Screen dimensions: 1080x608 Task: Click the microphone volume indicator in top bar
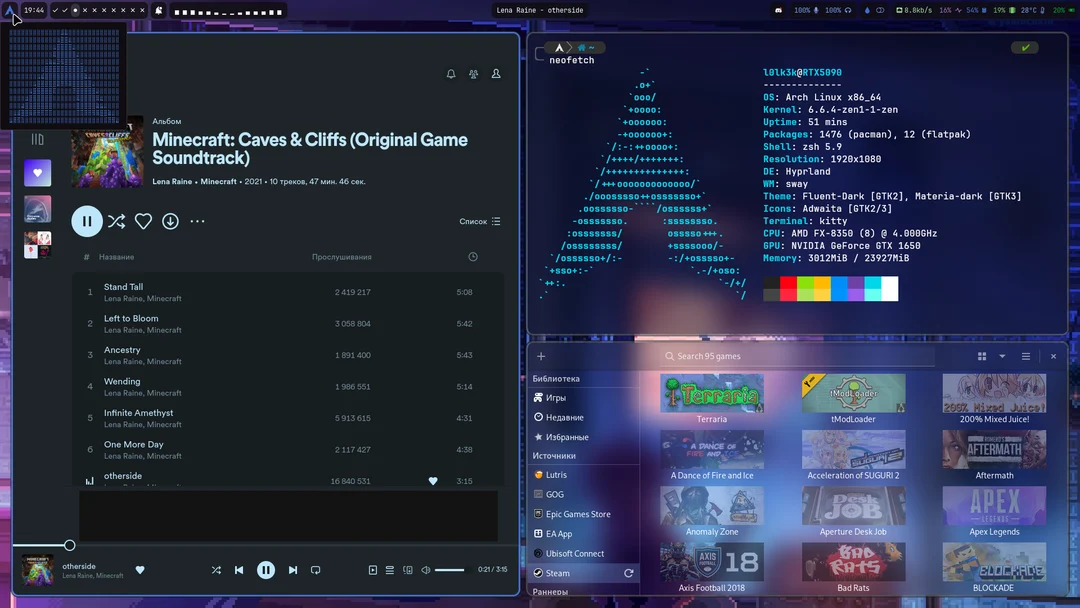807,10
